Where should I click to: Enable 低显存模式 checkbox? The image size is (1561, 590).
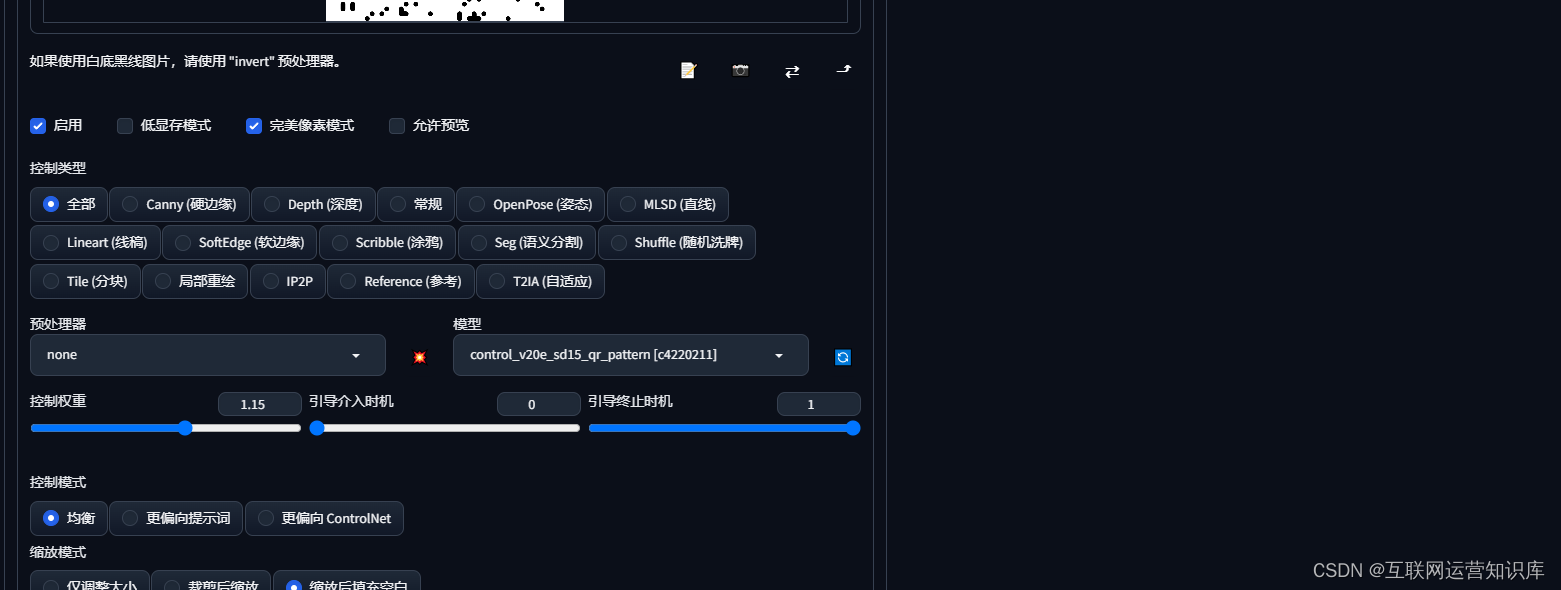pyautogui.click(x=125, y=126)
